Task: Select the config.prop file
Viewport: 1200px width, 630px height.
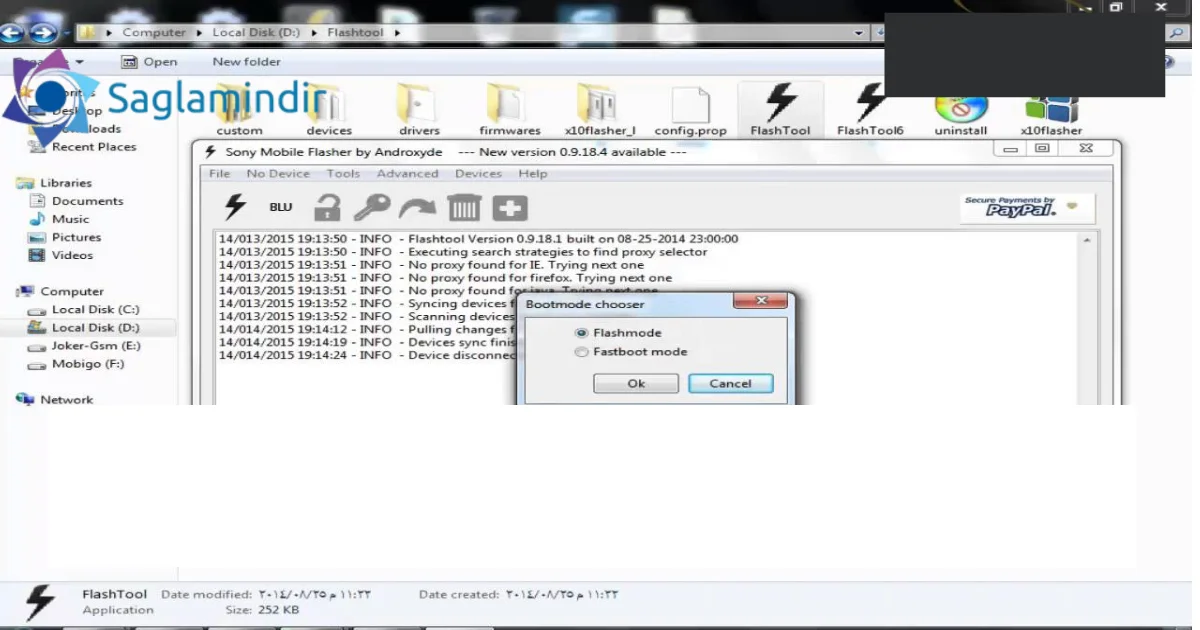Action: 690,110
